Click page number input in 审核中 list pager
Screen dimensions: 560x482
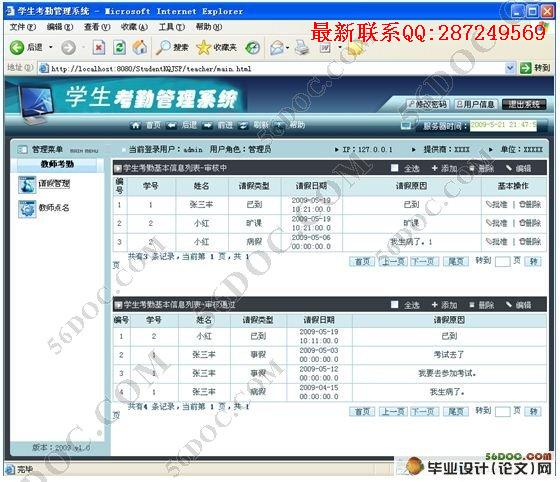(x=502, y=262)
